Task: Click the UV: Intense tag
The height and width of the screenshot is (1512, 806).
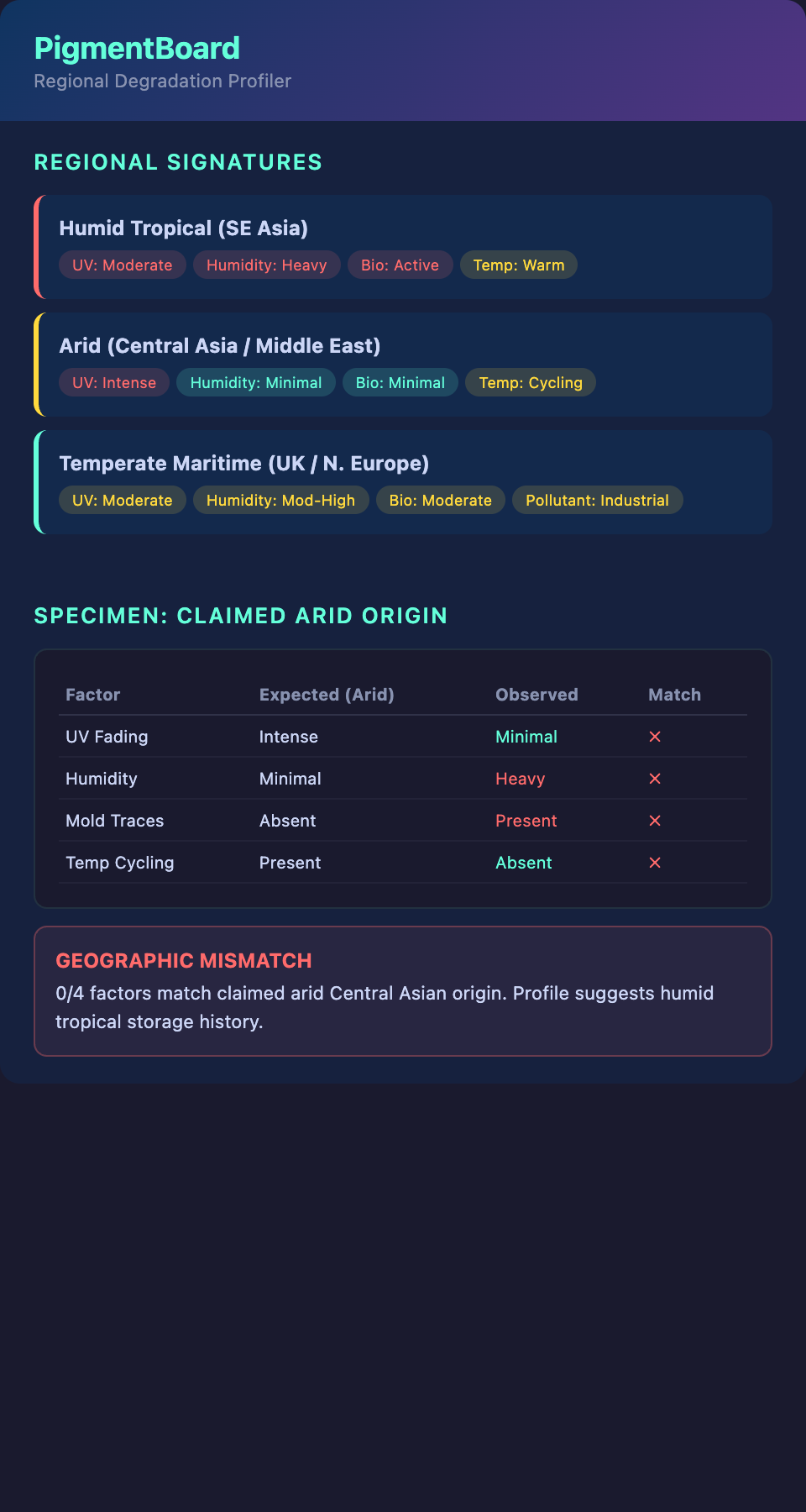Action: 114,383
